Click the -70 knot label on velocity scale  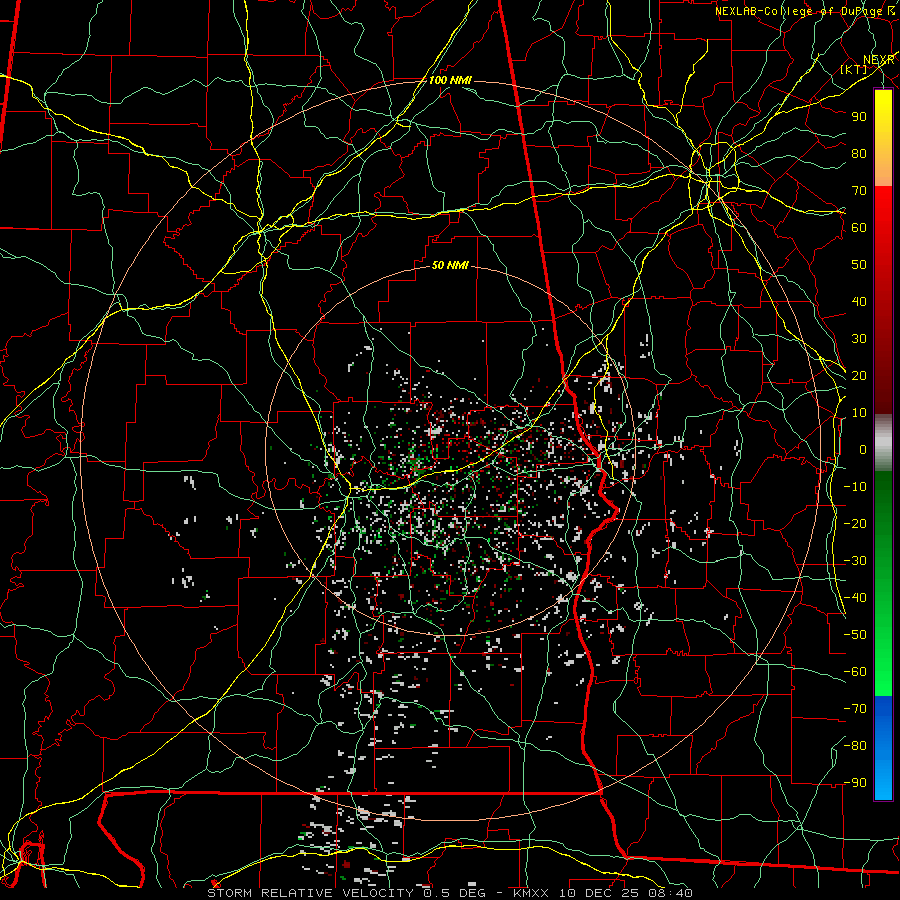click(x=855, y=709)
